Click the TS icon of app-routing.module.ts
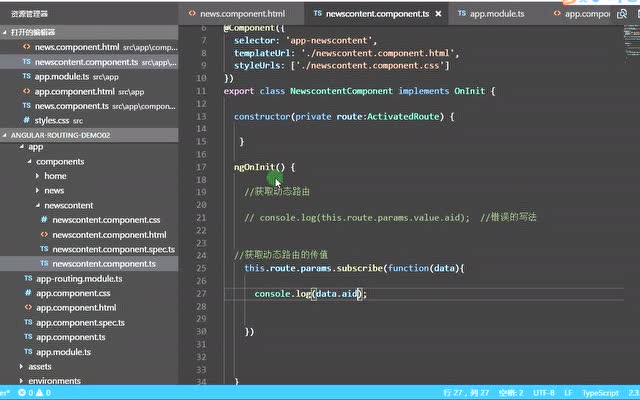Viewport: 640px width, 400px height. (28, 278)
